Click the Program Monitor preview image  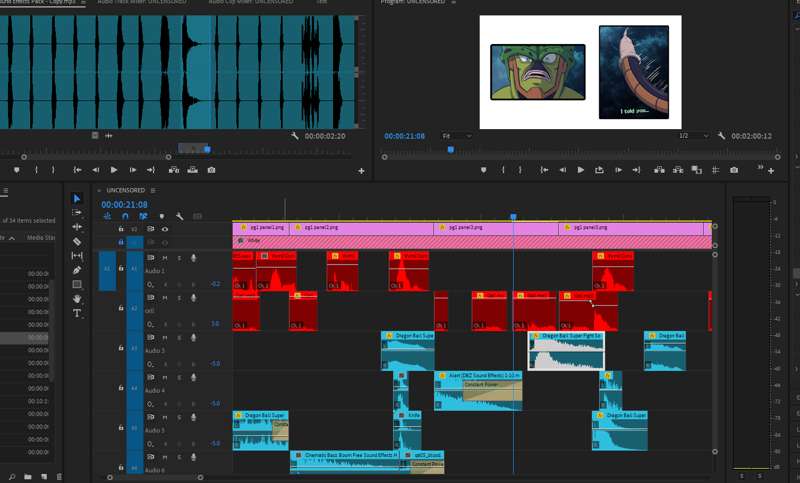tap(580, 72)
